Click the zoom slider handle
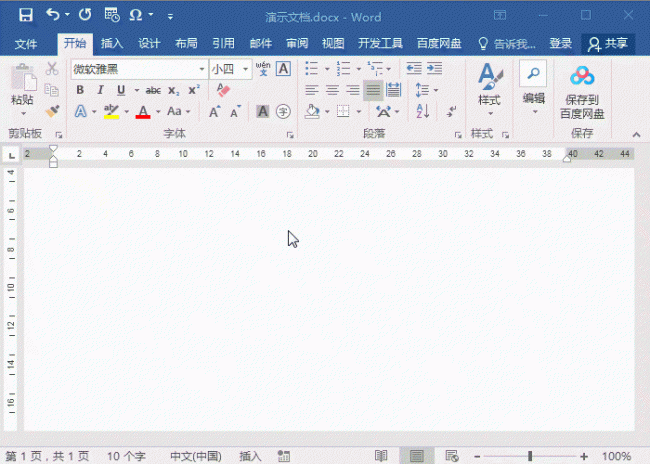650x464 pixels. (530, 456)
